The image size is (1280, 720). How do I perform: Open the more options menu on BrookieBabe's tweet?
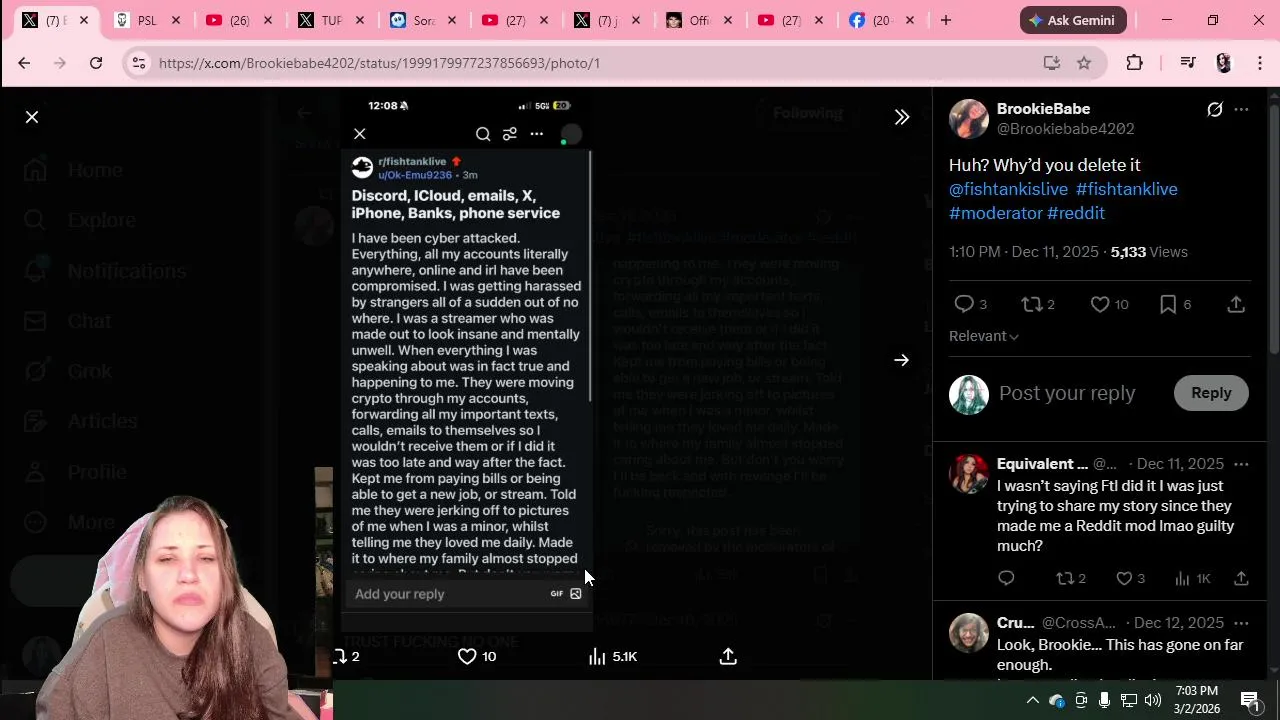point(1241,109)
